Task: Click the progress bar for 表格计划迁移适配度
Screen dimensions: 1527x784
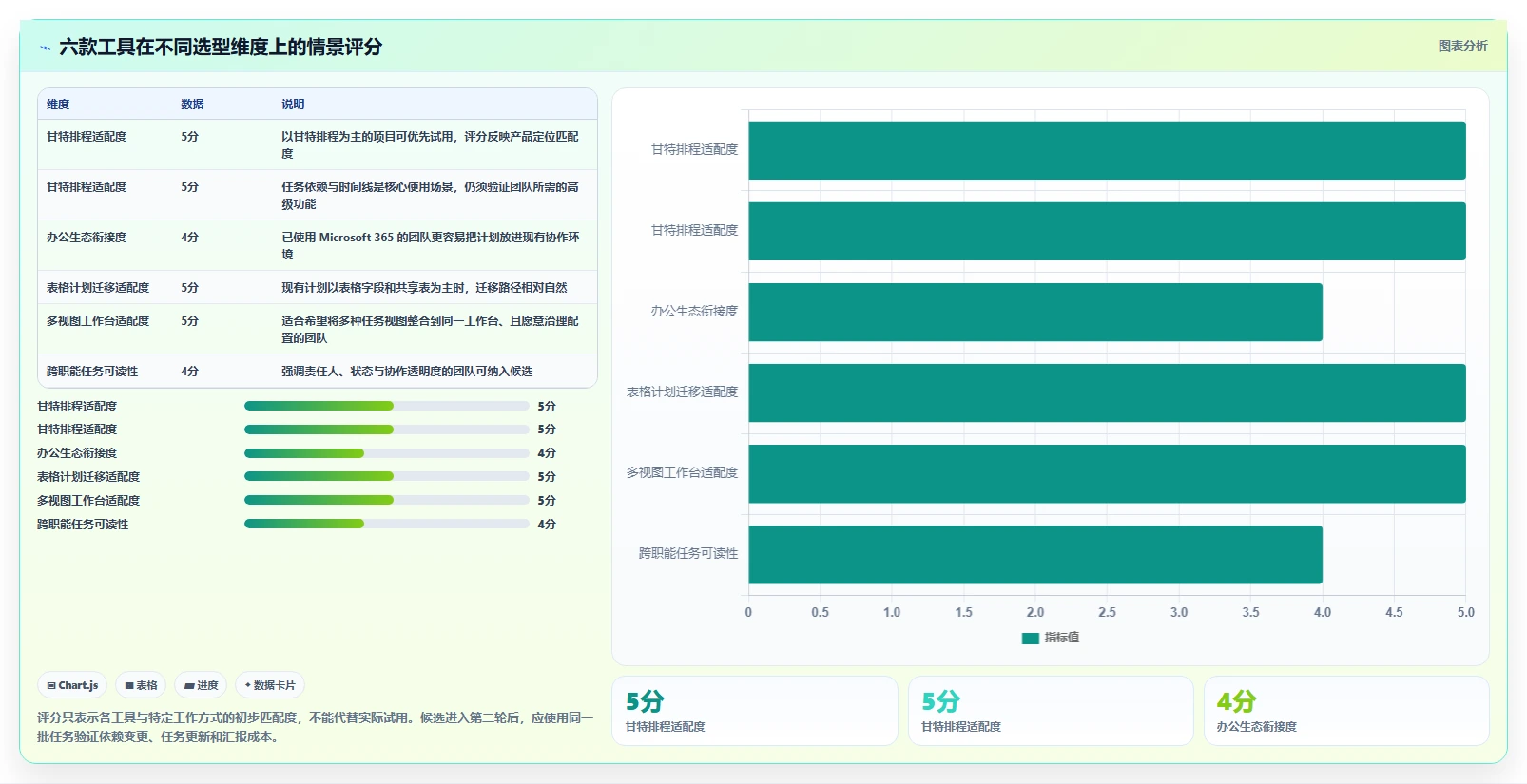Action: 387,477
